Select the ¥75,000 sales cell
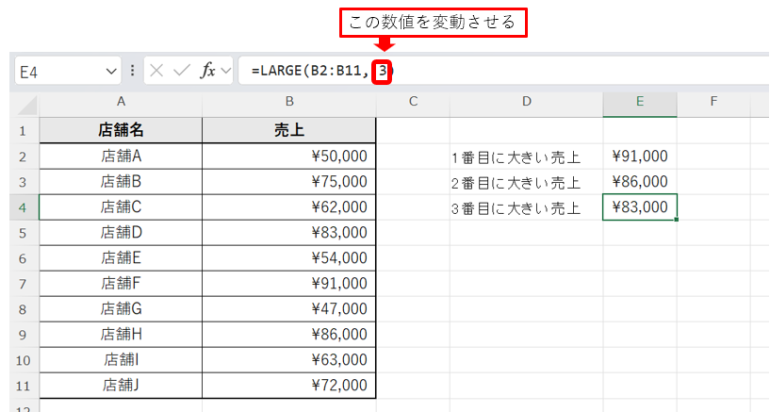Screen dimensions: 770x412 pyautogui.click(x=289, y=182)
